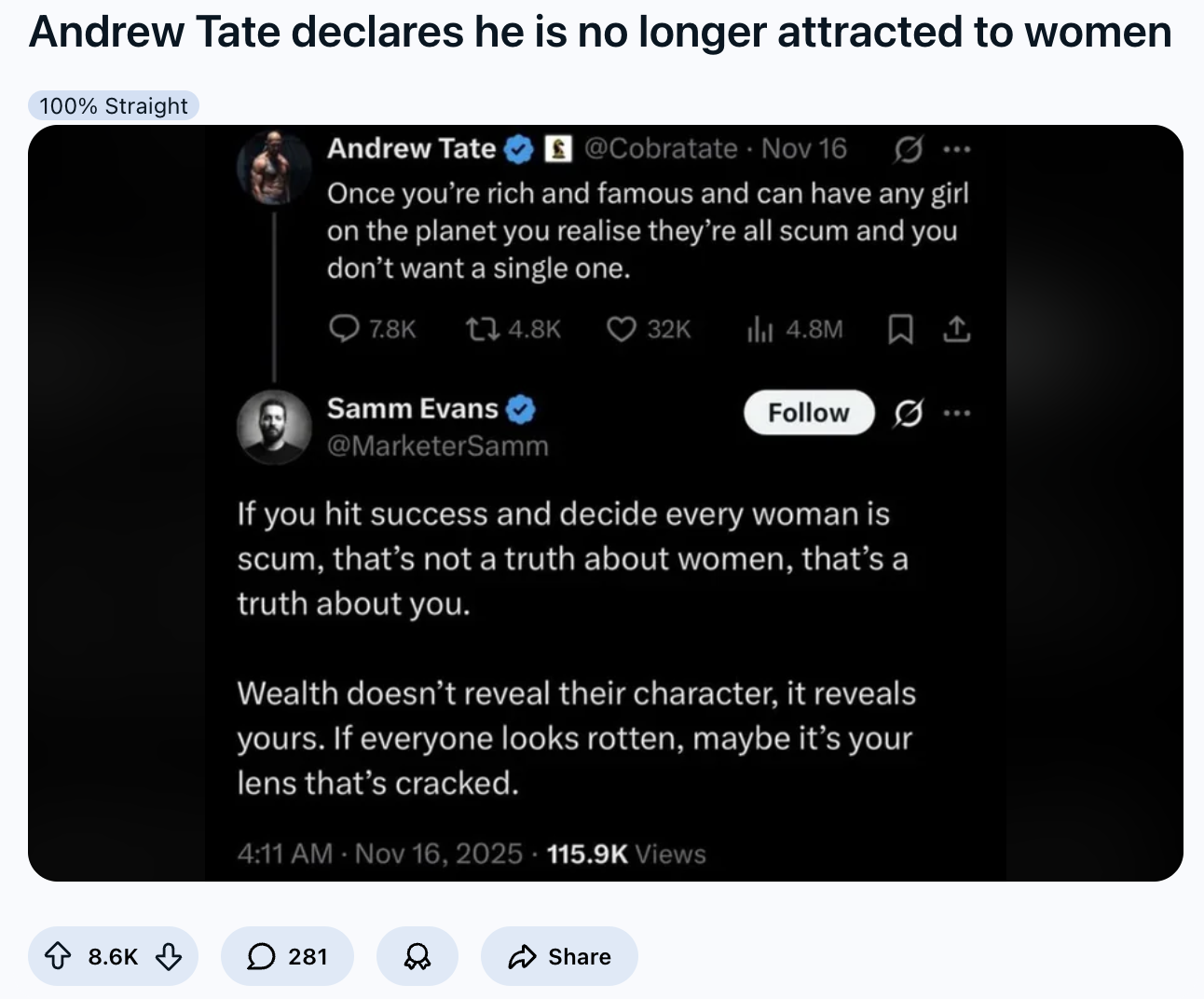Click the Share button

tap(559, 956)
